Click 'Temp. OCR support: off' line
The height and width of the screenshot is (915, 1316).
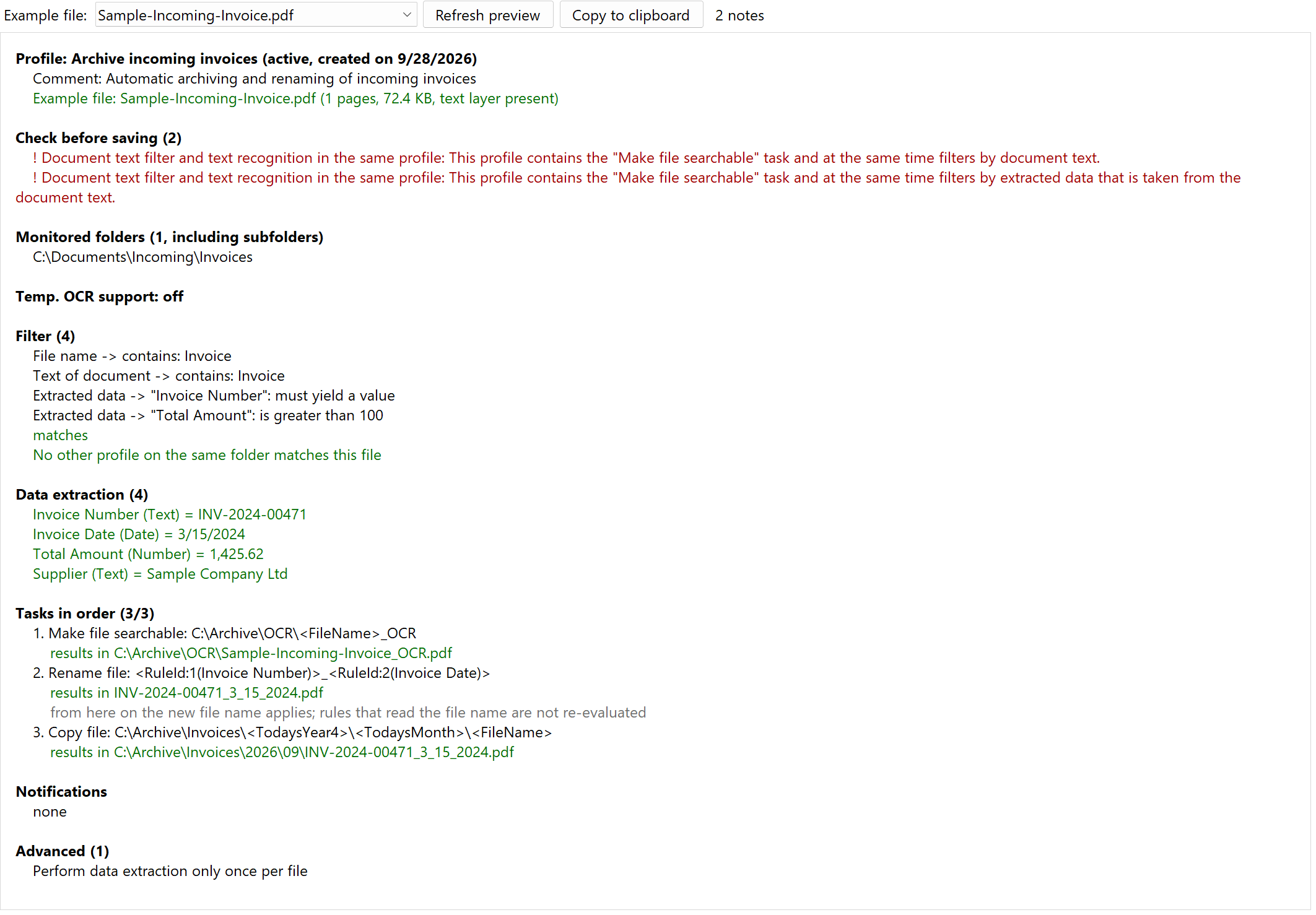coord(99,297)
